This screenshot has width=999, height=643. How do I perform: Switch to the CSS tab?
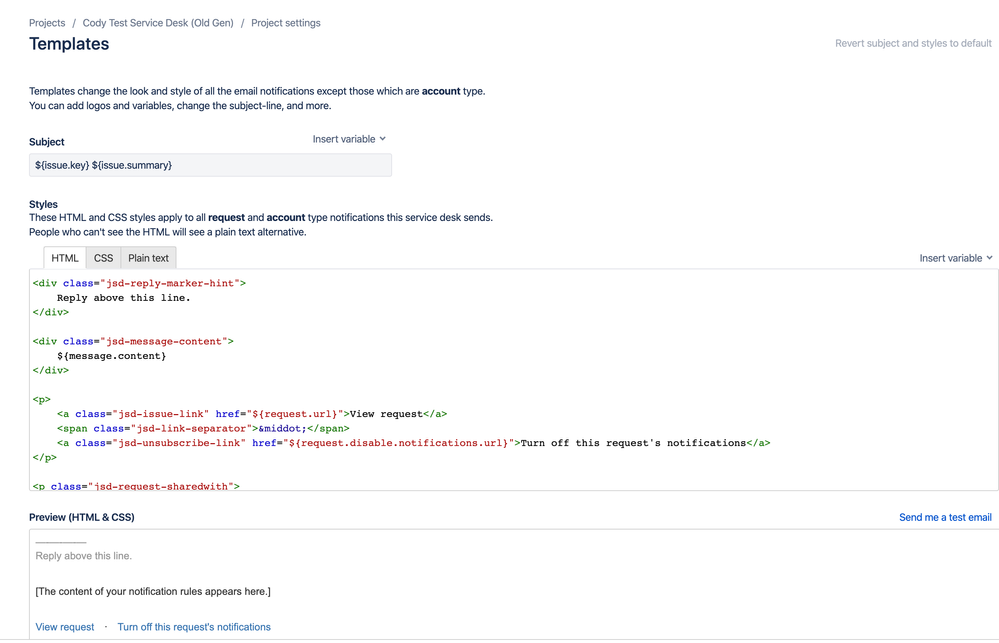pyautogui.click(x=103, y=257)
